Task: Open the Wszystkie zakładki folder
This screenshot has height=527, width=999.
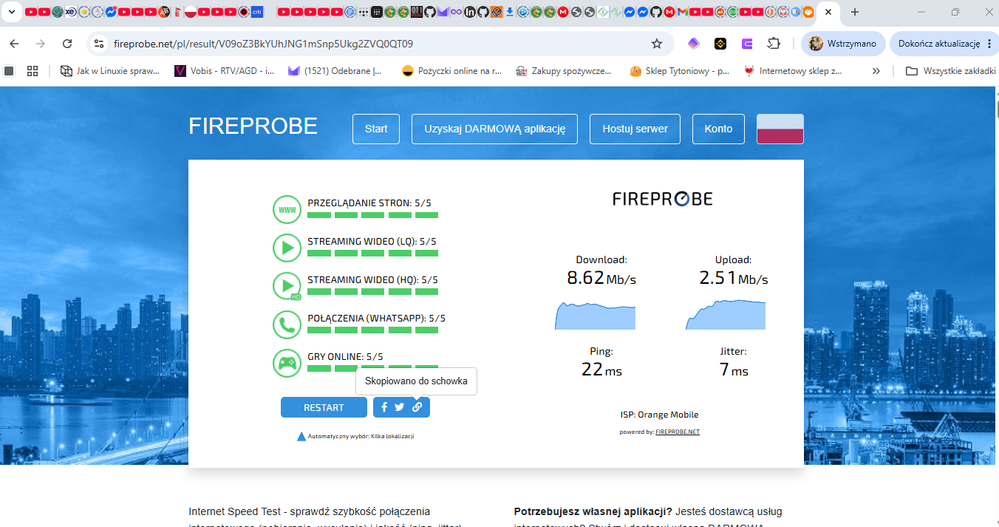Action: [950, 71]
